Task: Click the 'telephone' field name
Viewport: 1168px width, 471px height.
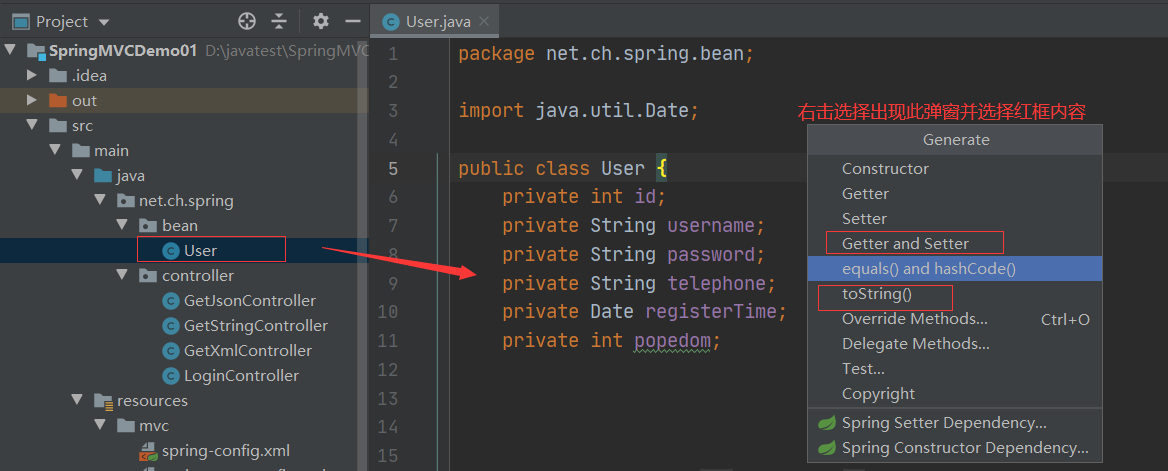Action: tap(717, 283)
